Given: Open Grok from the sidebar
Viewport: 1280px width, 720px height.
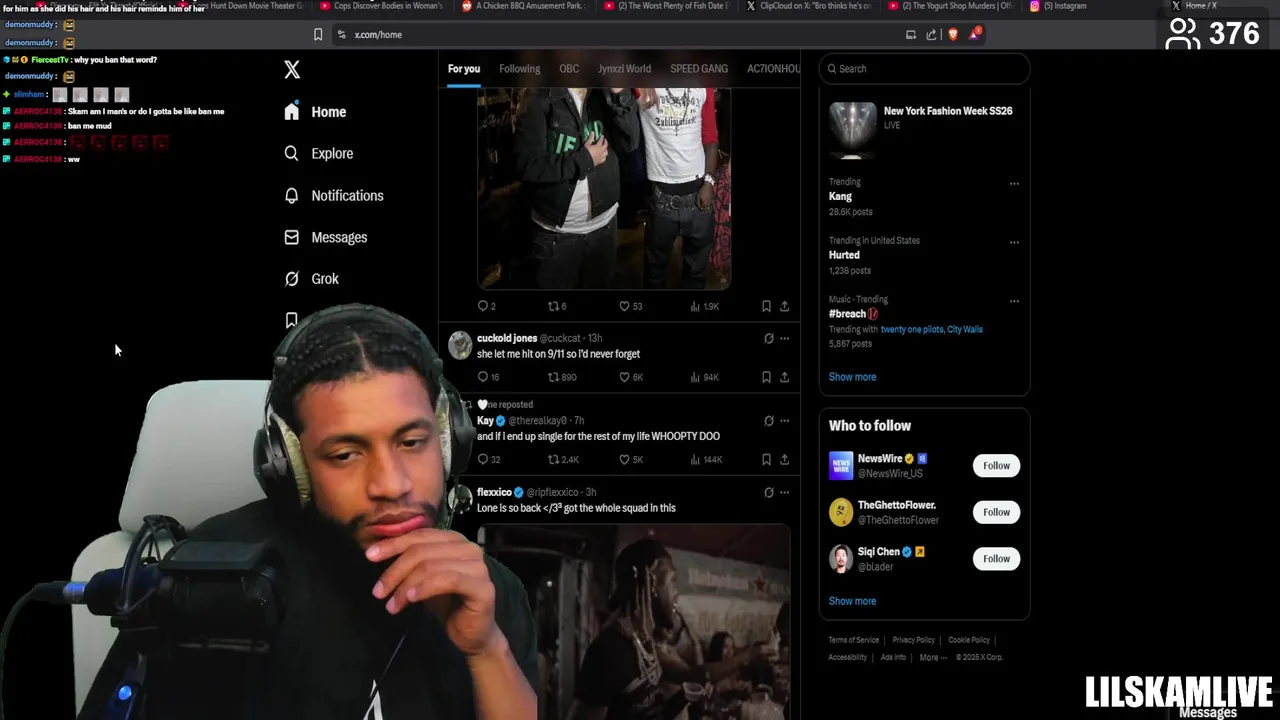Looking at the screenshot, I should click(312, 279).
